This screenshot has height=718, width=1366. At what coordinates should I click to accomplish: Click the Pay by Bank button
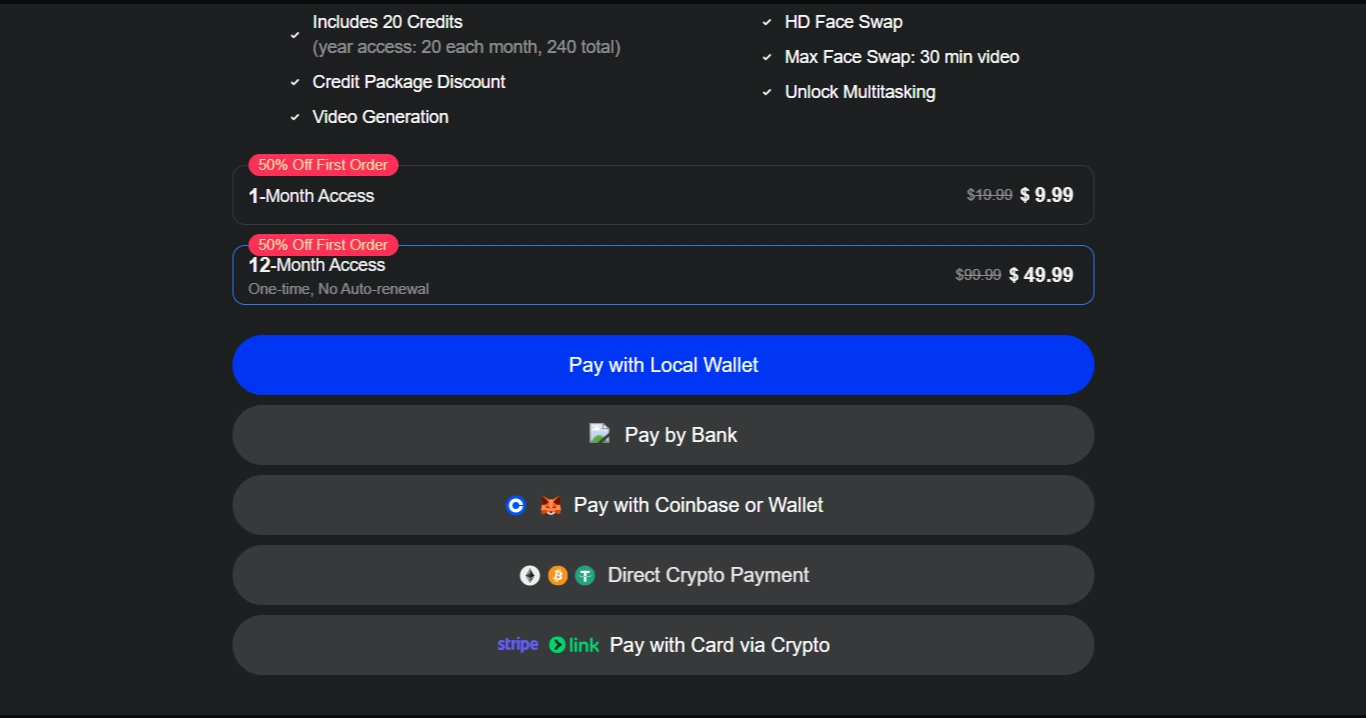click(x=663, y=434)
